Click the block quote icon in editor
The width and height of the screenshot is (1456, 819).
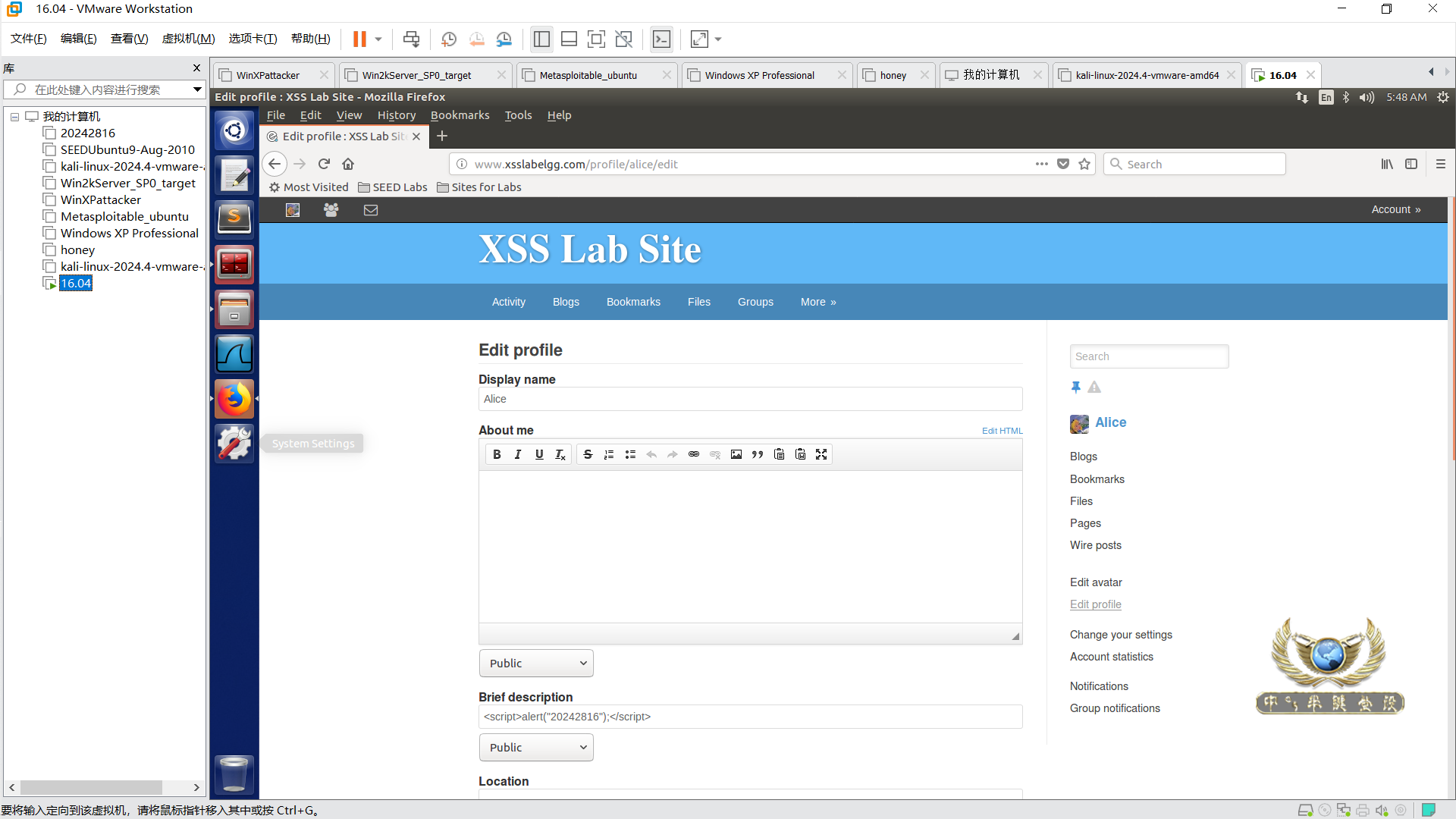pos(758,454)
